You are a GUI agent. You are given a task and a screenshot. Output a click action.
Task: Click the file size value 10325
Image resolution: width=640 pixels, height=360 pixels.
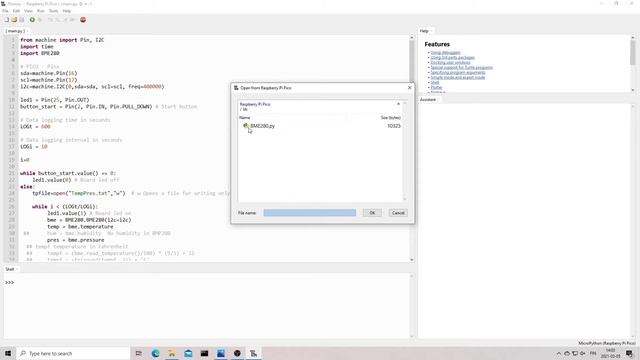394,126
